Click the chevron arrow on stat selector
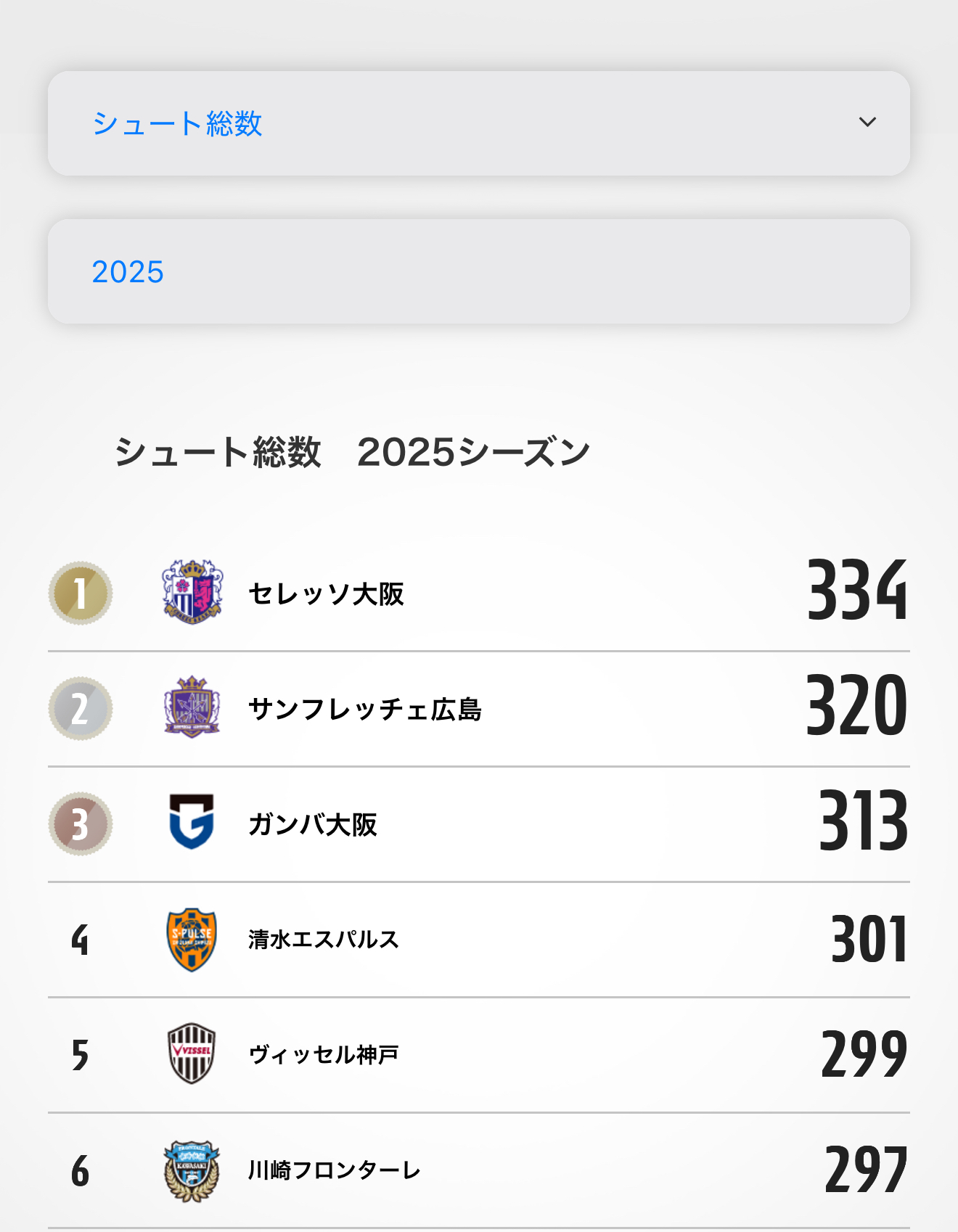Image resolution: width=958 pixels, height=1232 pixels. coord(867,122)
